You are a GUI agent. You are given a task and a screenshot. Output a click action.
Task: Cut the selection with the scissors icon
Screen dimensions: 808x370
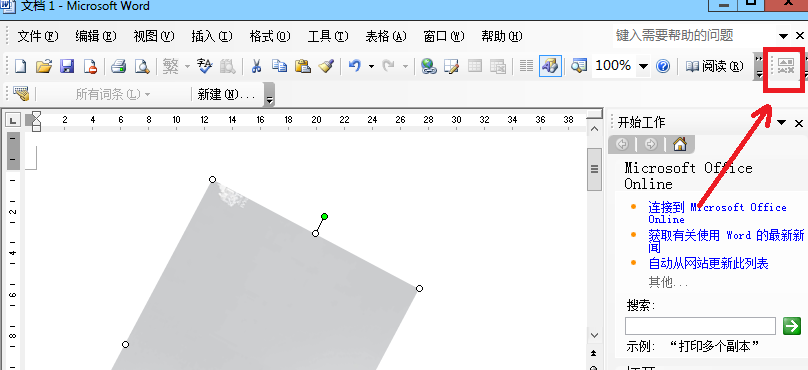[x=256, y=66]
